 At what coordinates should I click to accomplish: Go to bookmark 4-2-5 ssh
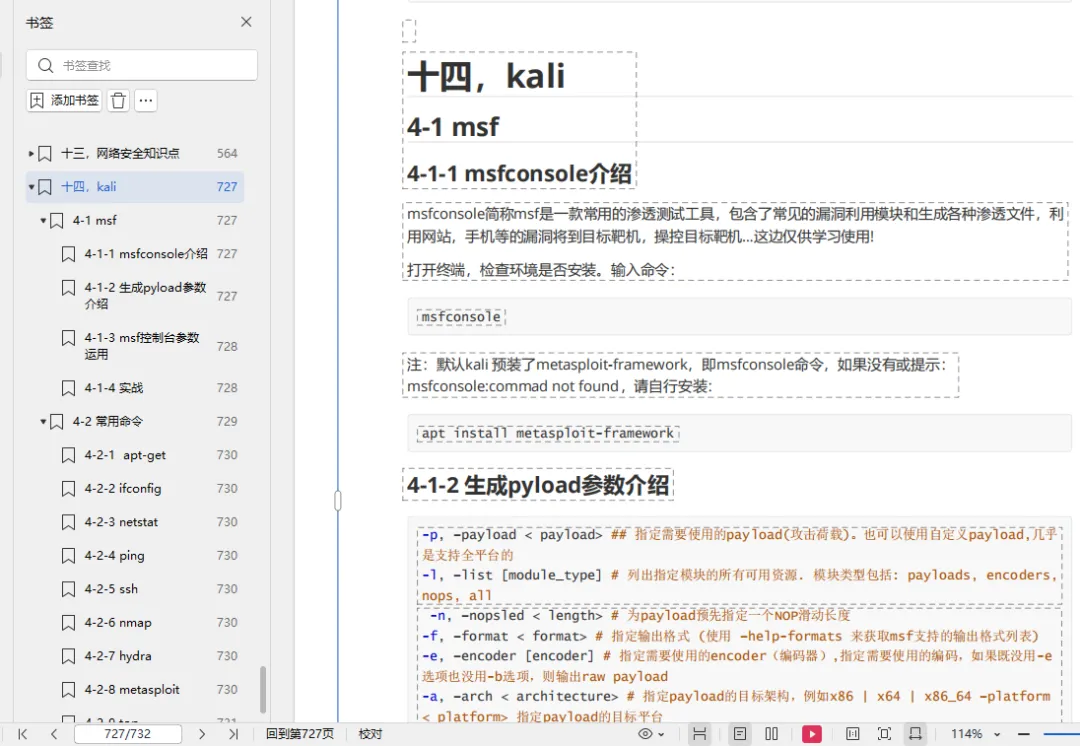click(112, 589)
